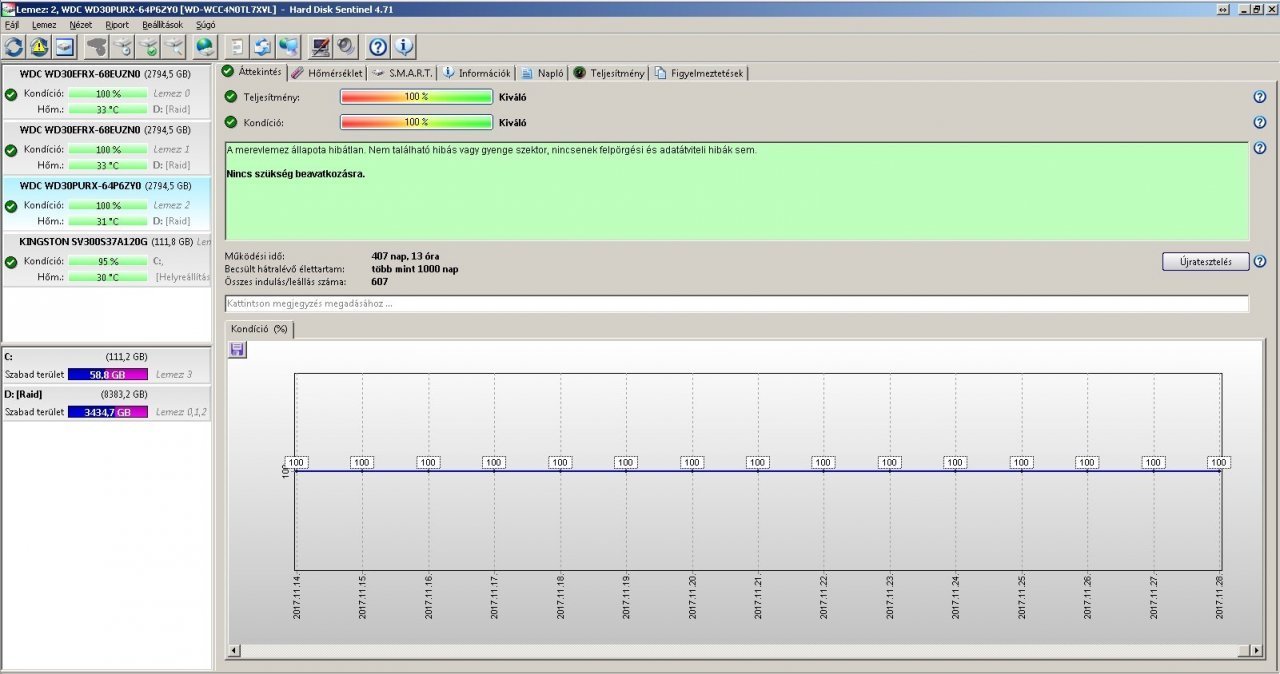Click the help icon beside the Teljesítmény bar
The image size is (1280, 674).
tap(1259, 97)
